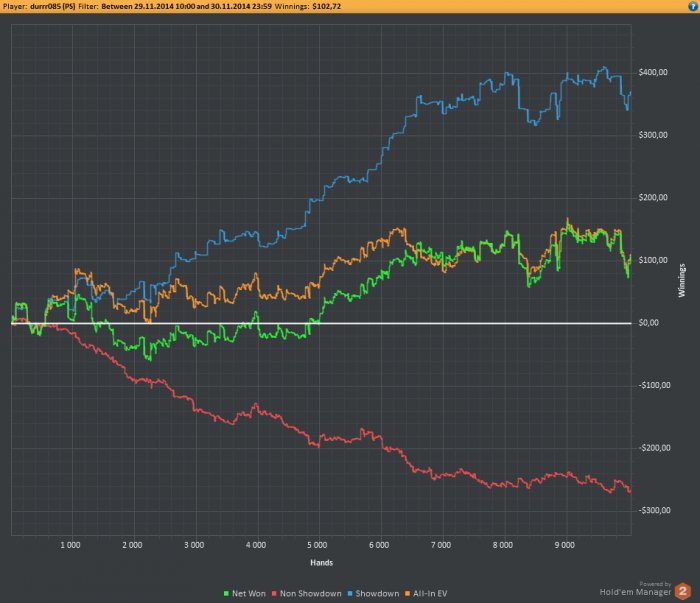Toggle the orange All-In EV legend swatch
This screenshot has width=700, height=603.
click(407, 594)
